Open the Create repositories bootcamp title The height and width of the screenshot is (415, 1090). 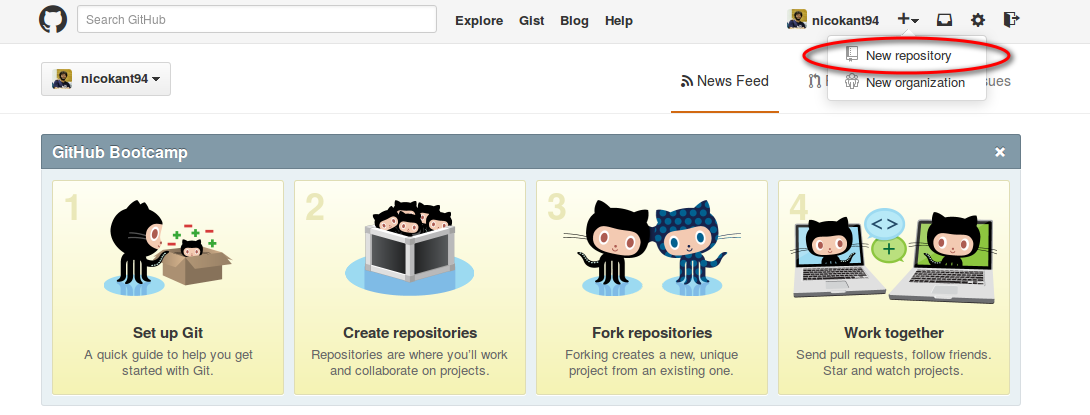pyautogui.click(x=410, y=332)
